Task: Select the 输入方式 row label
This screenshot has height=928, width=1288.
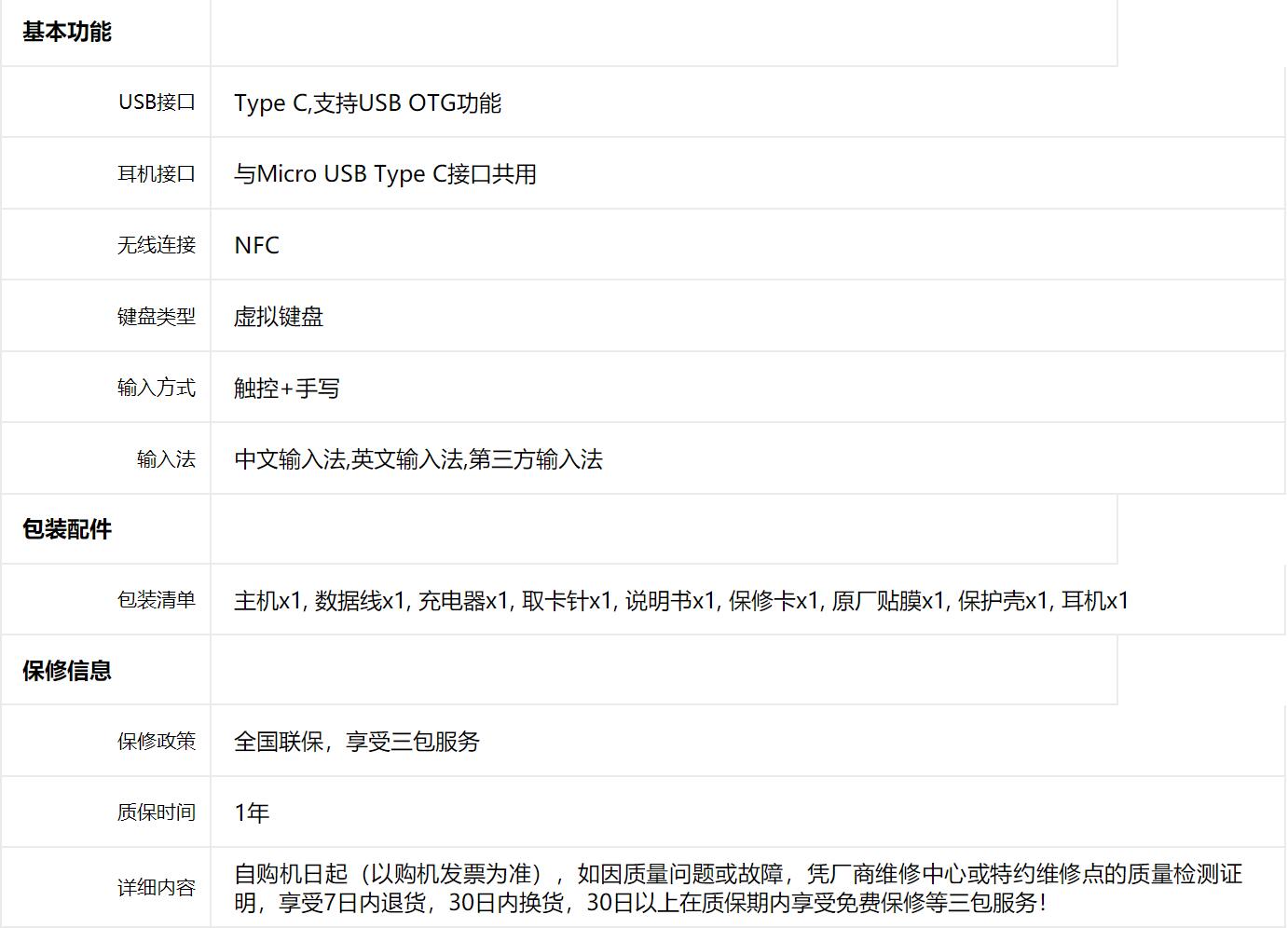Action: [x=157, y=387]
